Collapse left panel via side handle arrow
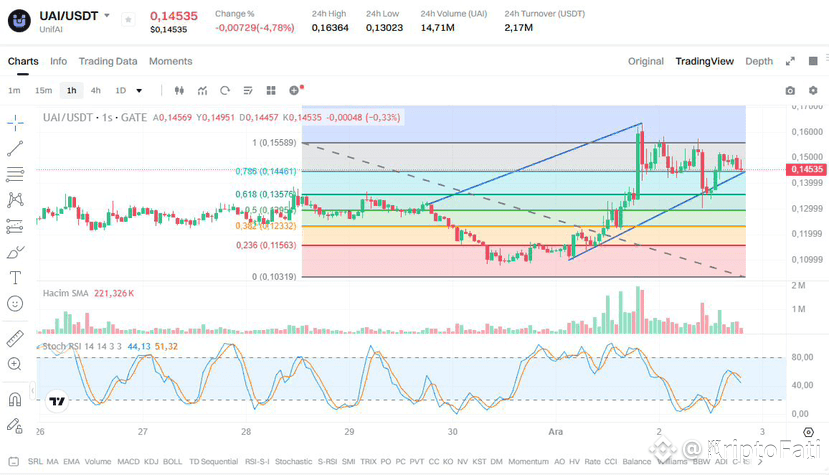 click(32, 391)
